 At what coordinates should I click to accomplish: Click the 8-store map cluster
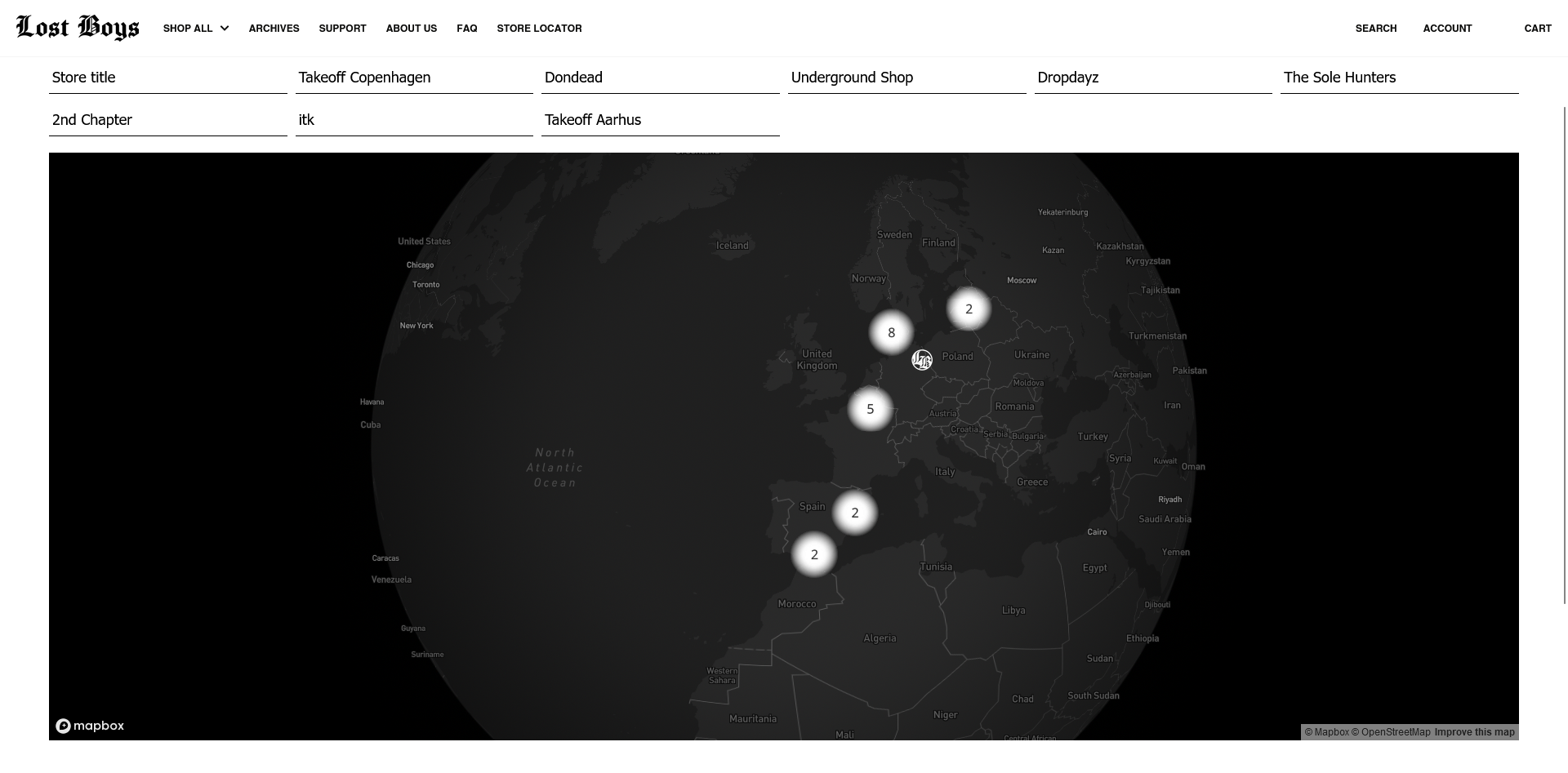891,332
